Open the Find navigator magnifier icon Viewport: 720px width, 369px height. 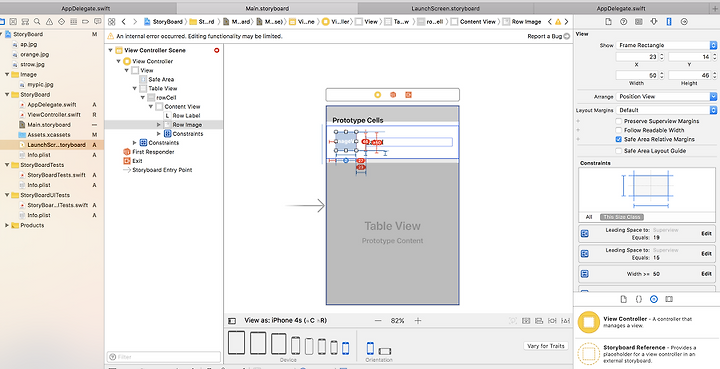click(x=37, y=22)
